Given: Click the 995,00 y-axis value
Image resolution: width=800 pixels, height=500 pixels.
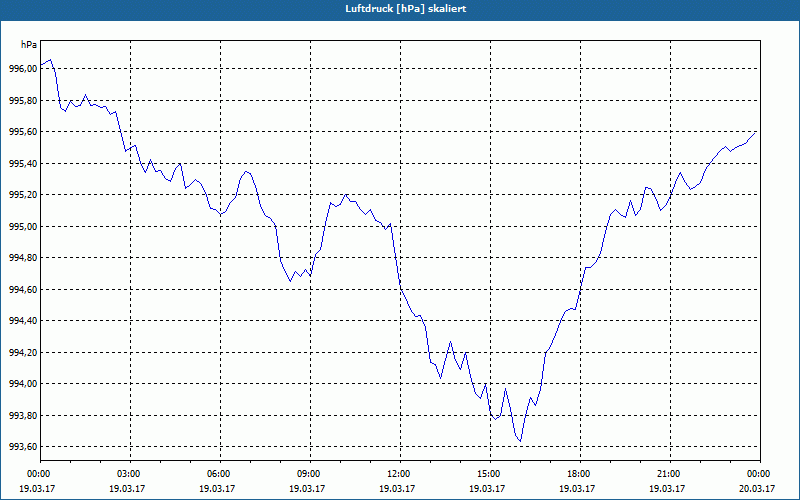Looking at the screenshot, I should (x=23, y=227).
